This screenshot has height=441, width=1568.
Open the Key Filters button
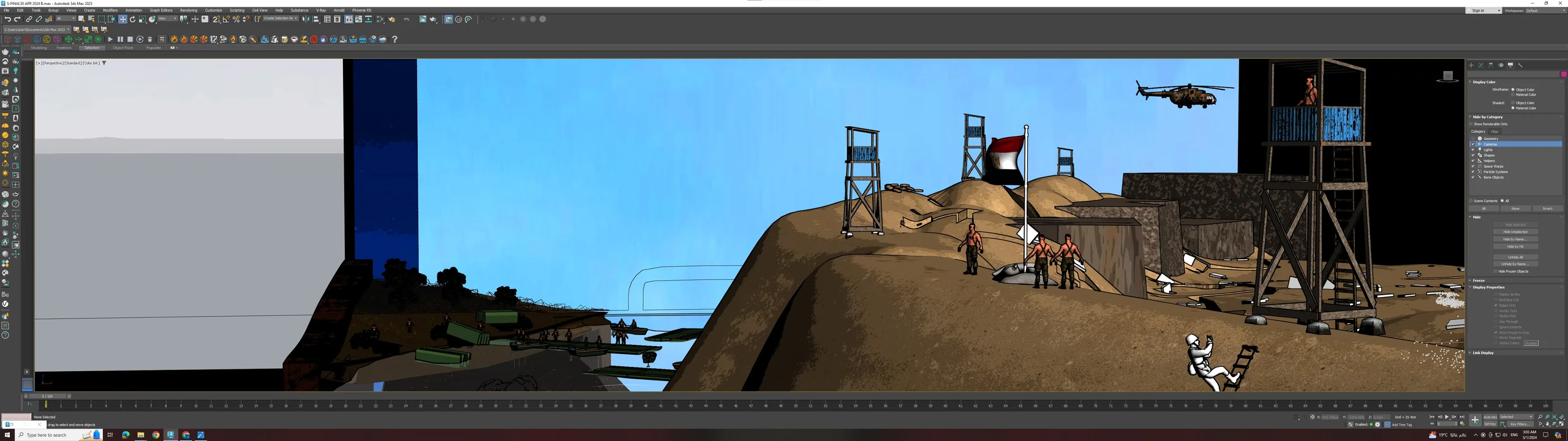click(1521, 424)
